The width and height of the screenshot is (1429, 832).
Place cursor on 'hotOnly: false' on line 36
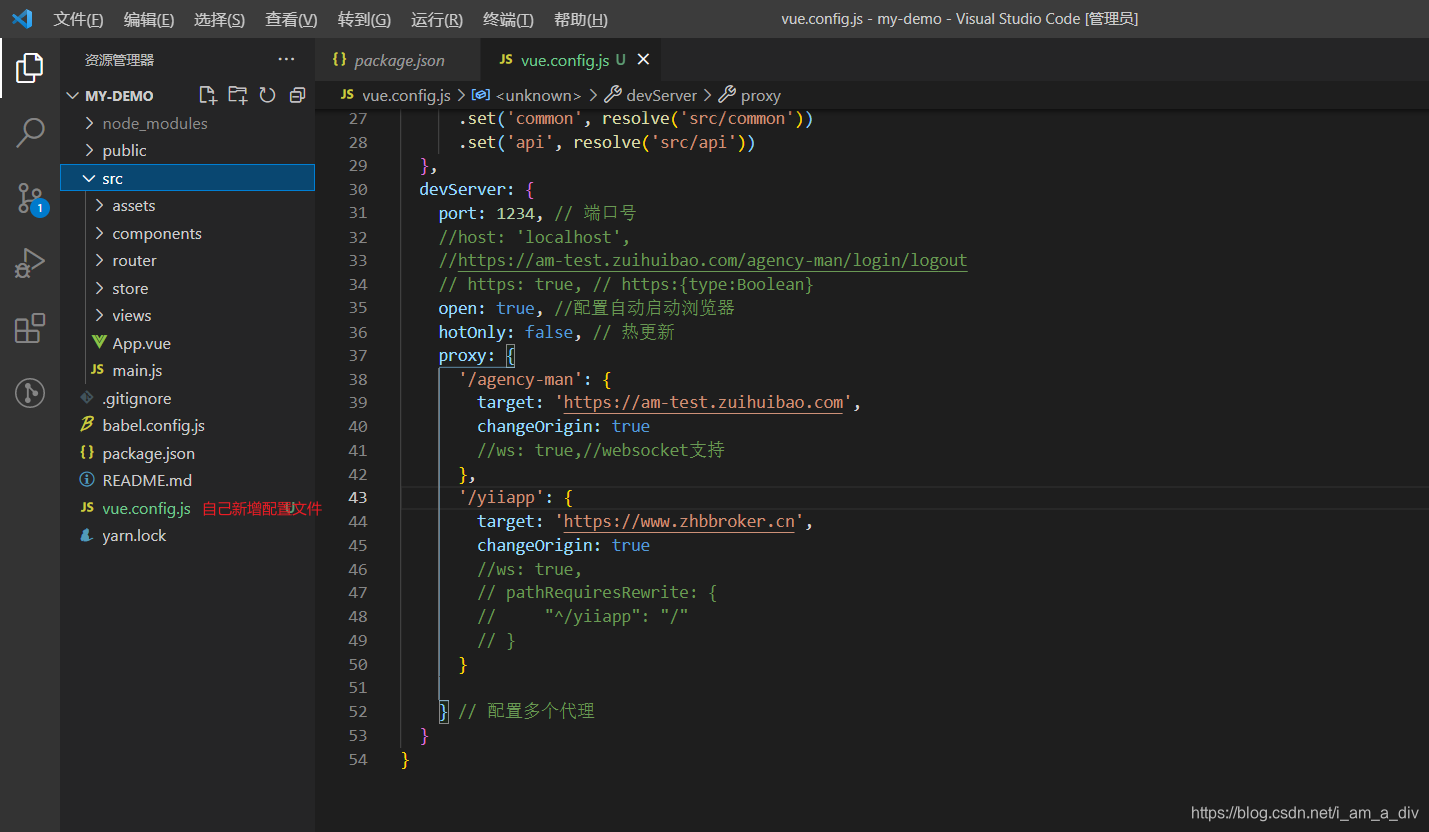click(x=505, y=332)
